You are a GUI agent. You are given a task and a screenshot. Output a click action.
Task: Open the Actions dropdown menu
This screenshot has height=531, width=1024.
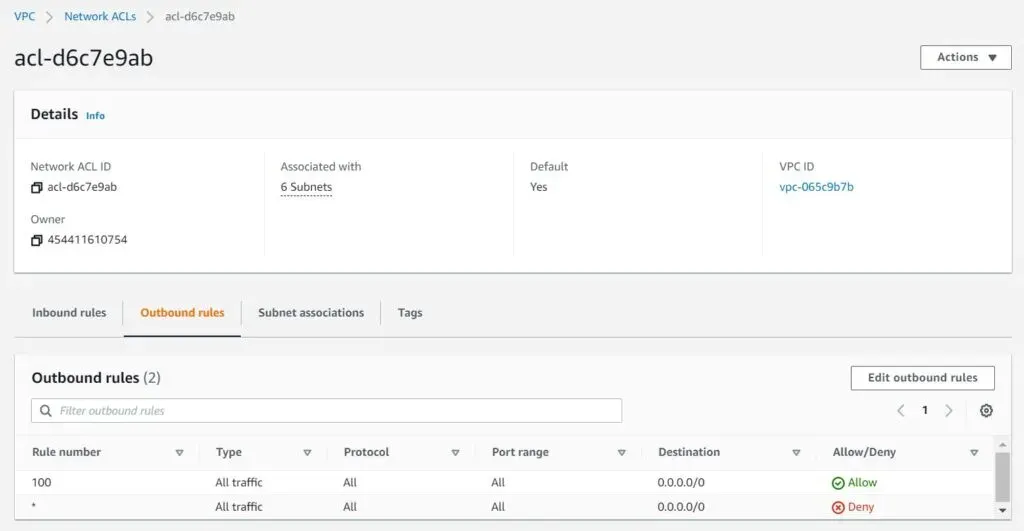(966, 57)
